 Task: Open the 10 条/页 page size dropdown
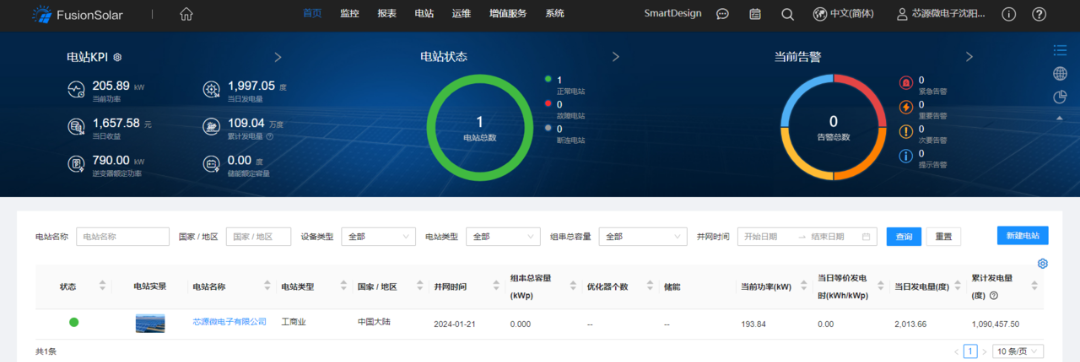1018,351
